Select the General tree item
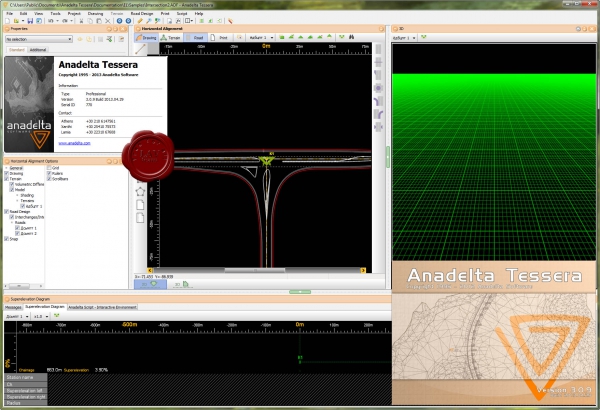This screenshot has height=410, width=600. [16, 168]
